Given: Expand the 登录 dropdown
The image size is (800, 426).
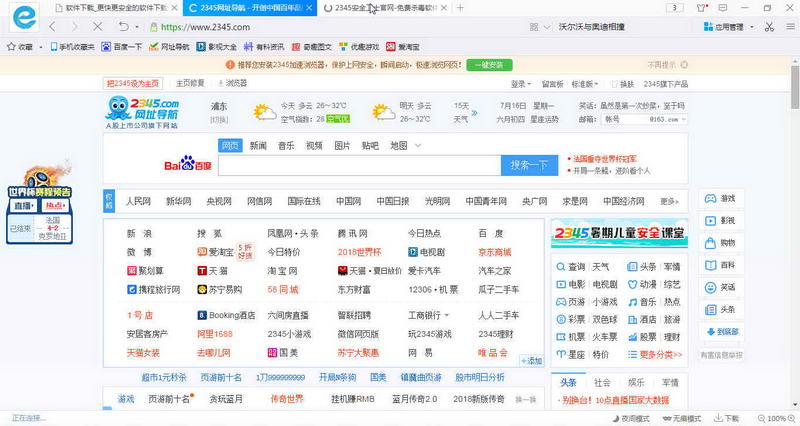Looking at the screenshot, I should tap(521, 84).
